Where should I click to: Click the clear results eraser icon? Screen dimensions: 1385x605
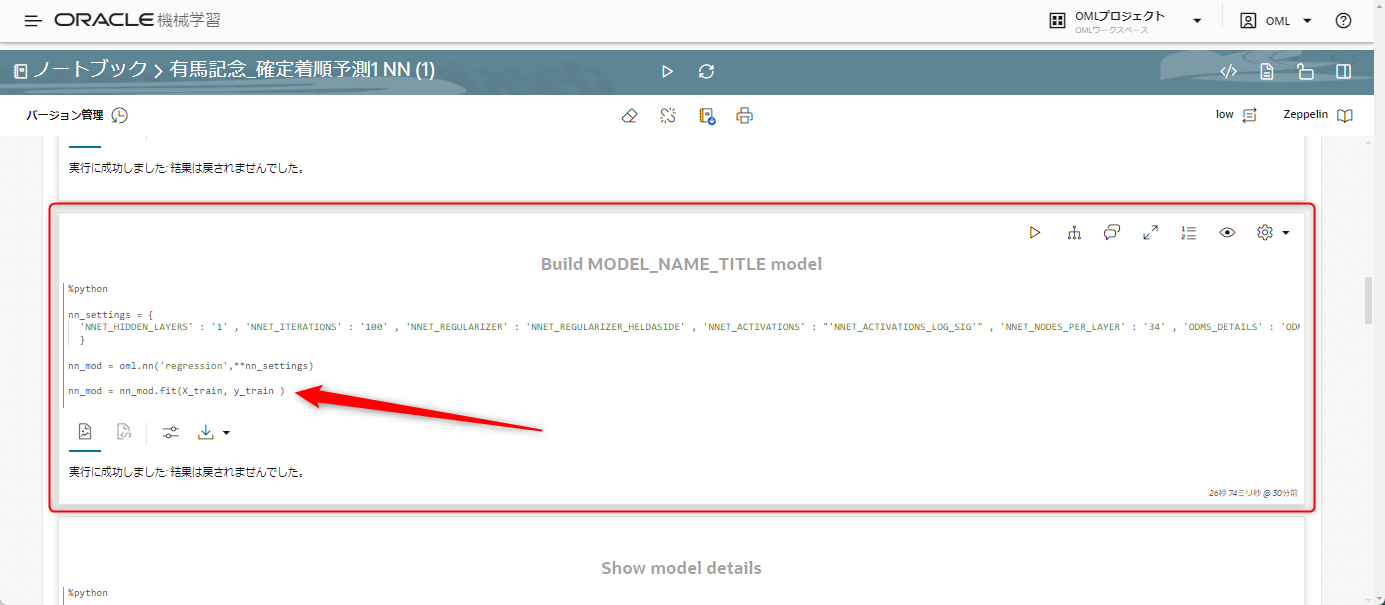pos(629,116)
